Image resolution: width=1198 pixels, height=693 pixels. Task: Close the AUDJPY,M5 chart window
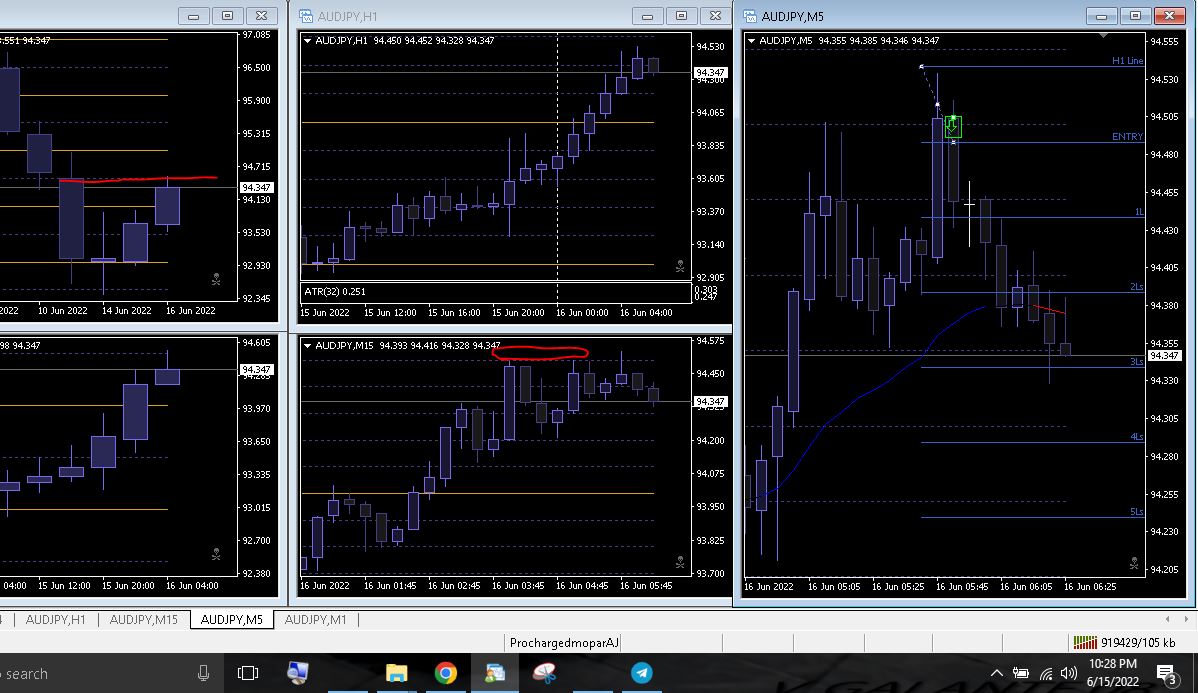coord(1169,15)
